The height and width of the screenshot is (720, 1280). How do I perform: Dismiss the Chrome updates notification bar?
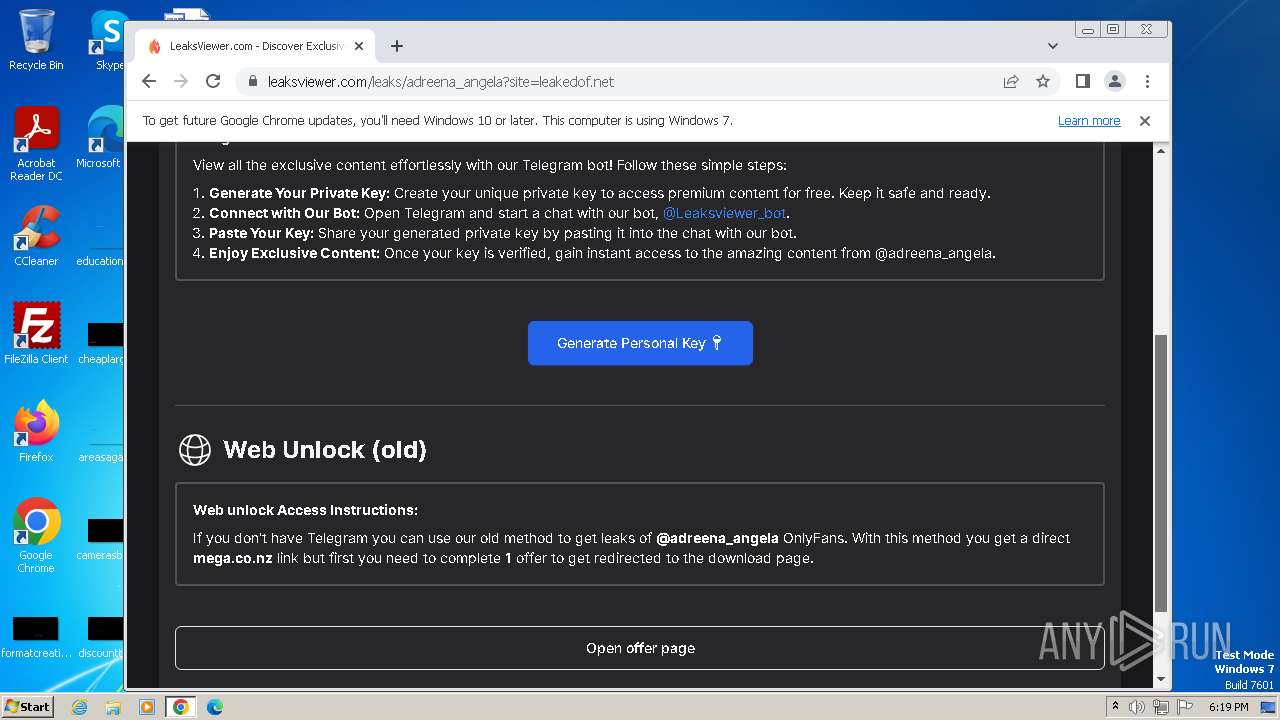pyautogui.click(x=1145, y=121)
